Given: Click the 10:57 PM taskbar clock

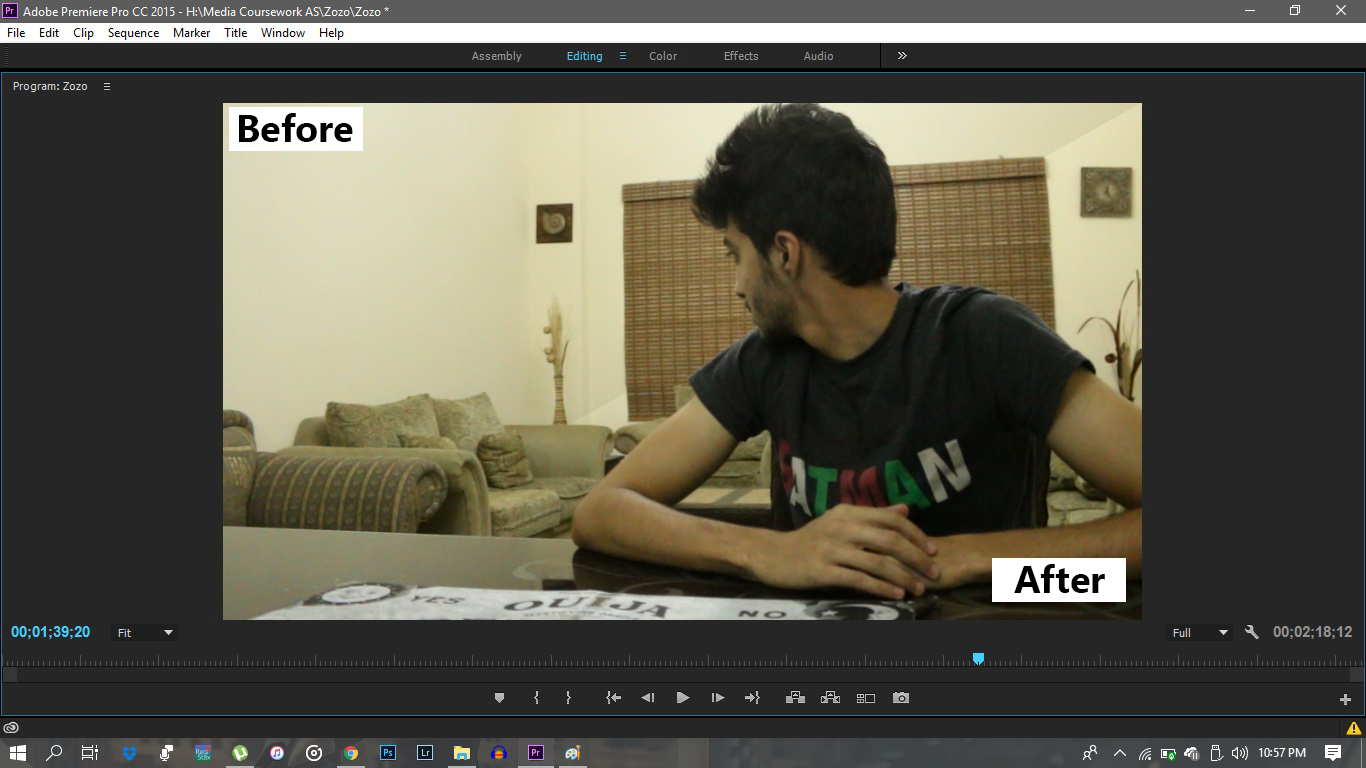Looking at the screenshot, I should click(x=1282, y=753).
